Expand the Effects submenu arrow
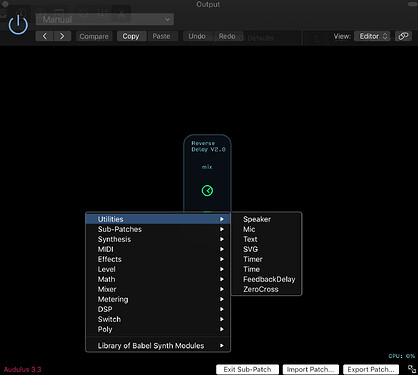This screenshot has width=418, height=375. [222, 259]
